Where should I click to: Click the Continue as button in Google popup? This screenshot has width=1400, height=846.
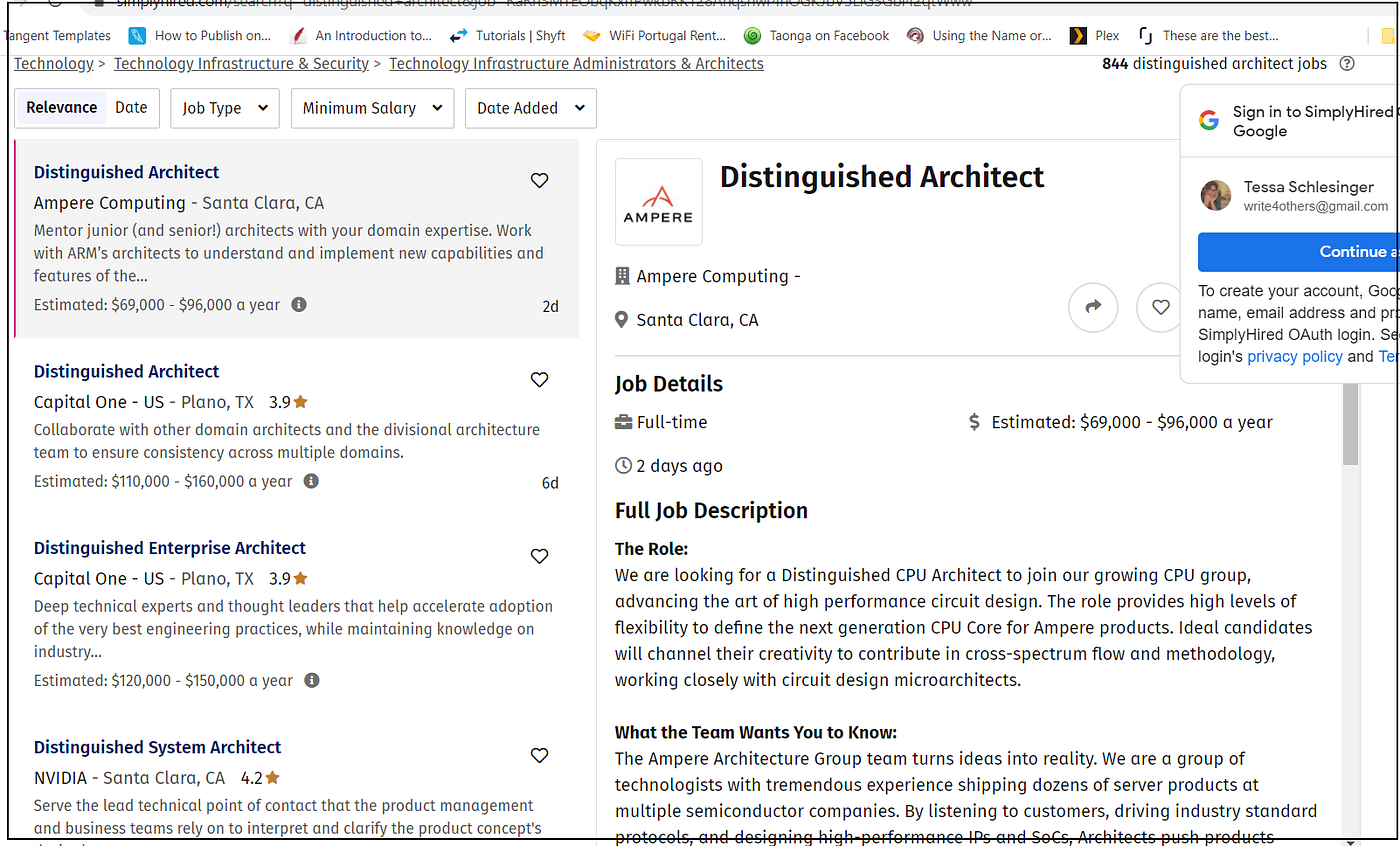(x=1298, y=252)
